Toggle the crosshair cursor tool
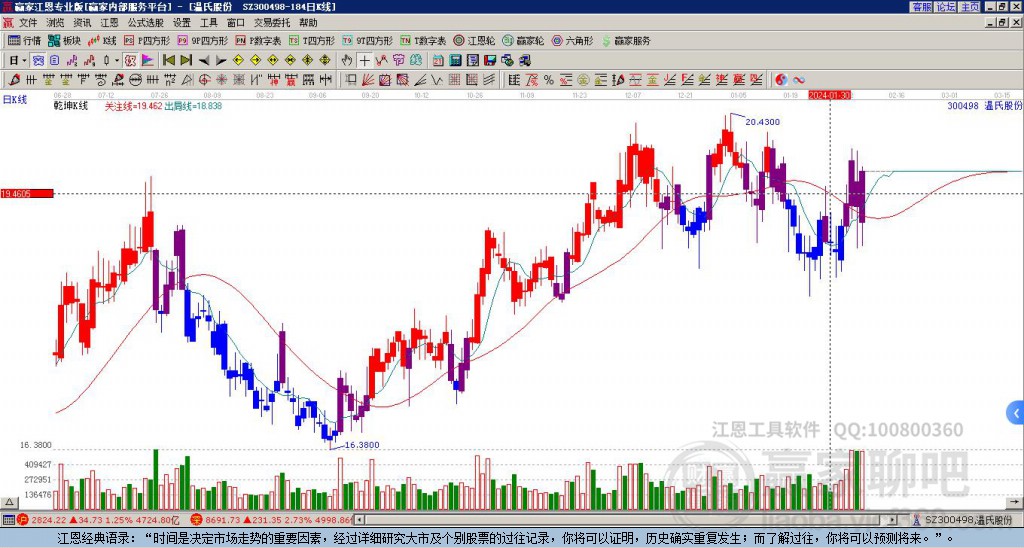The width and height of the screenshot is (1024, 548). [x=364, y=61]
